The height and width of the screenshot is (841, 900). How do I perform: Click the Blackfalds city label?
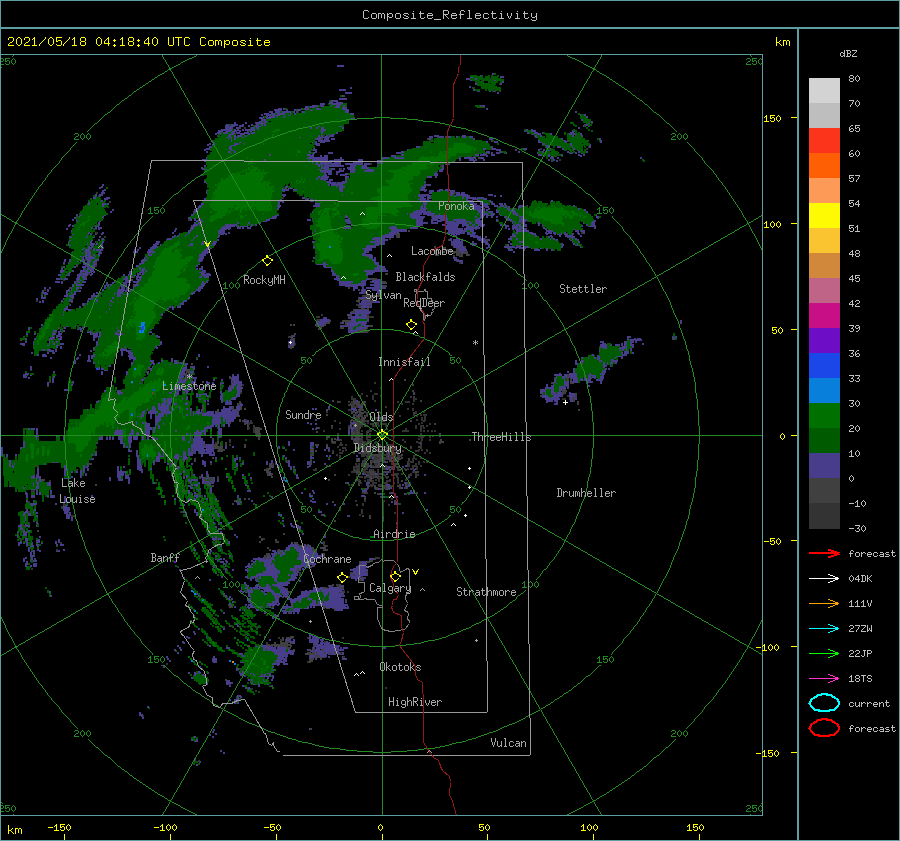pyautogui.click(x=425, y=277)
